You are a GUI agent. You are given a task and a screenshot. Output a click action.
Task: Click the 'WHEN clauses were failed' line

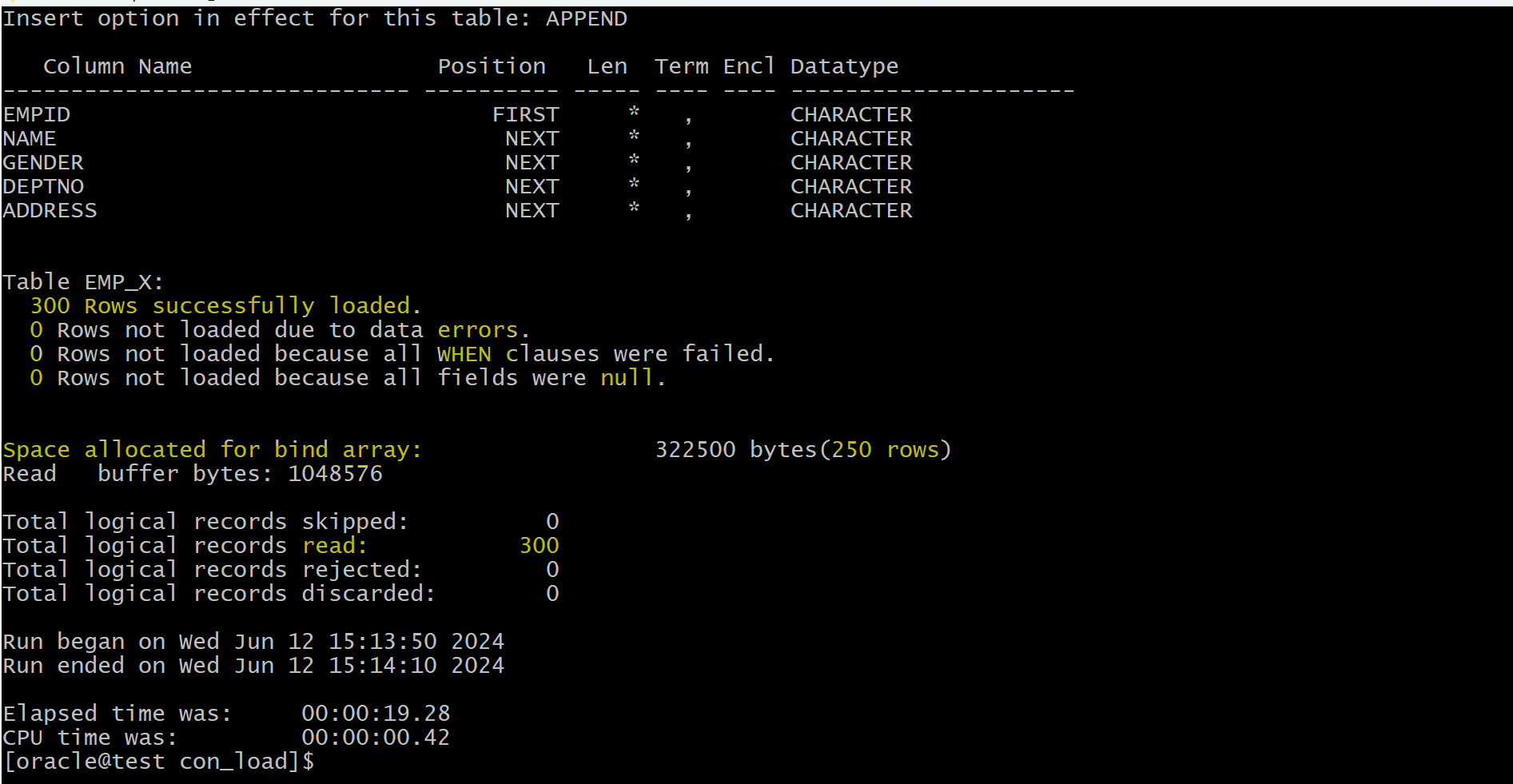click(x=402, y=354)
